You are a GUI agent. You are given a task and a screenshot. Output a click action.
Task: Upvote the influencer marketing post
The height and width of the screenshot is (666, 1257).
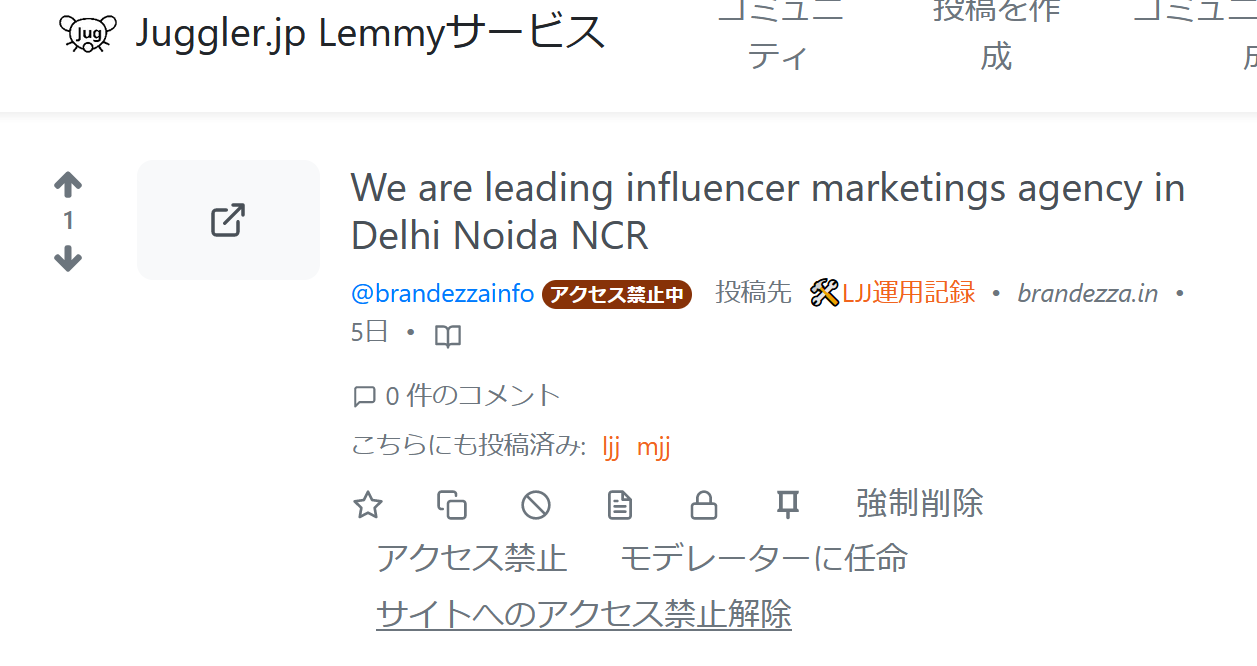68,184
